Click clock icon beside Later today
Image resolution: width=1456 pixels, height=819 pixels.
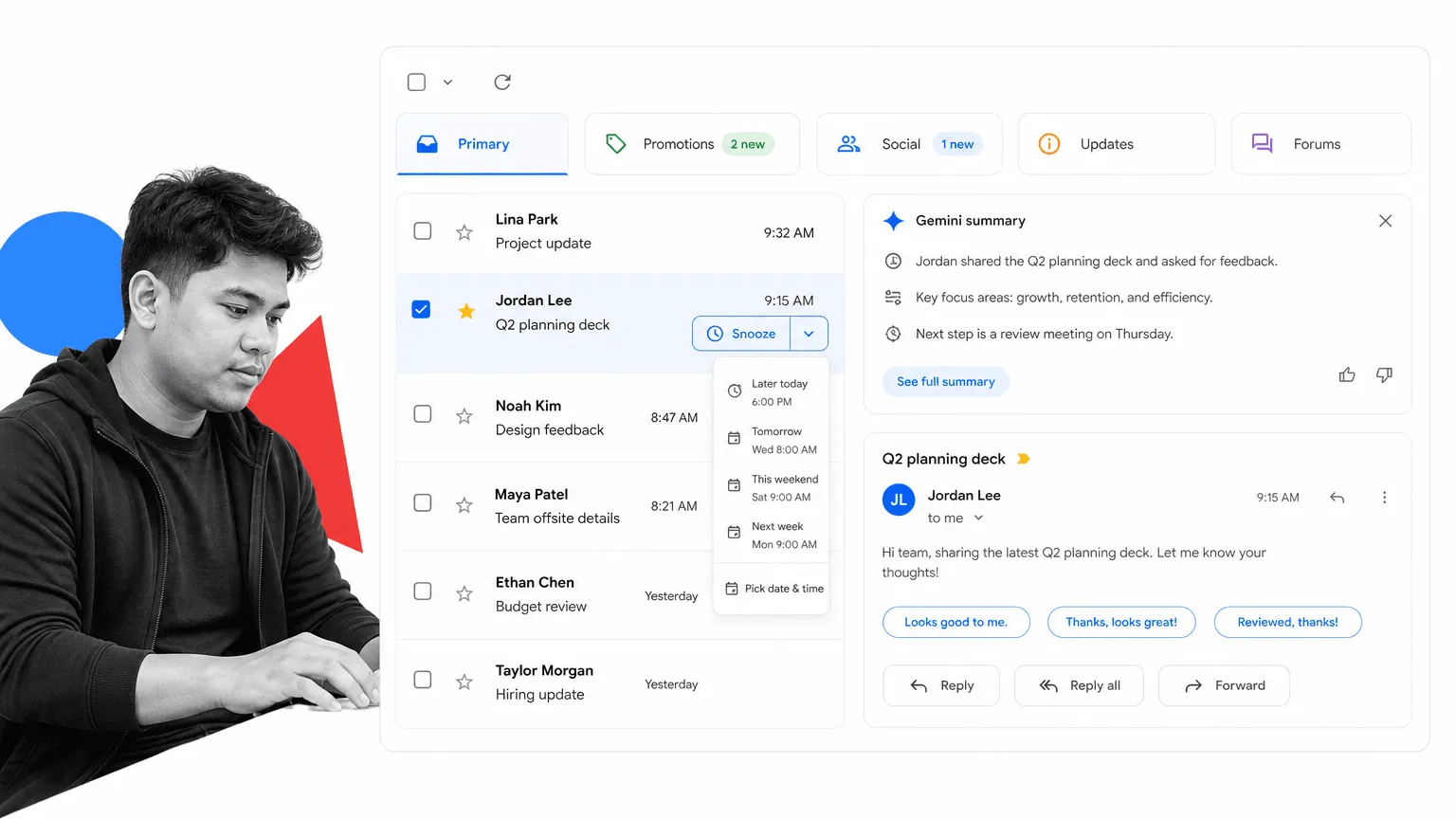[735, 391]
